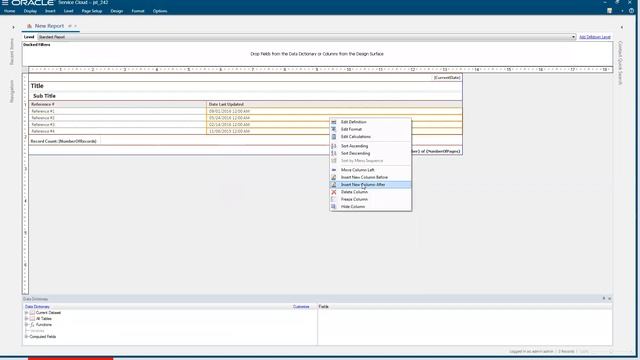Image resolution: width=640 pixels, height=360 pixels.
Task: Open the Home ribbon tab
Action: pyautogui.click(x=9, y=11)
